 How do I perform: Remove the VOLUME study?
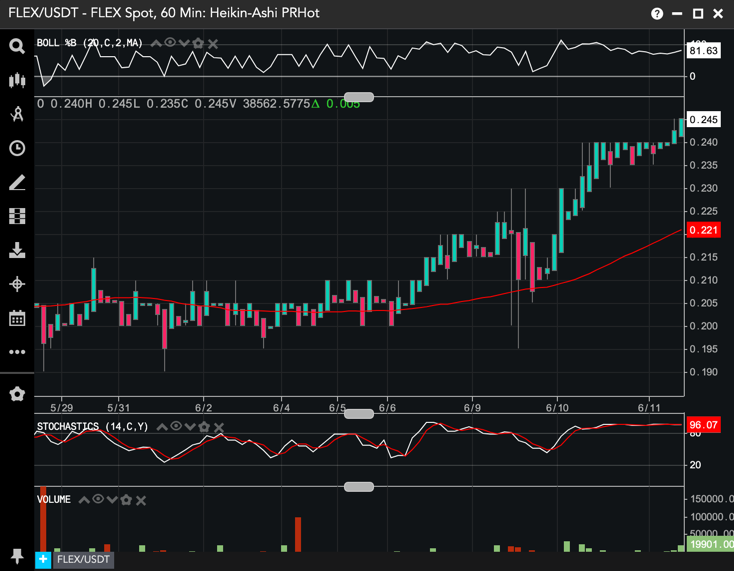[x=141, y=501]
